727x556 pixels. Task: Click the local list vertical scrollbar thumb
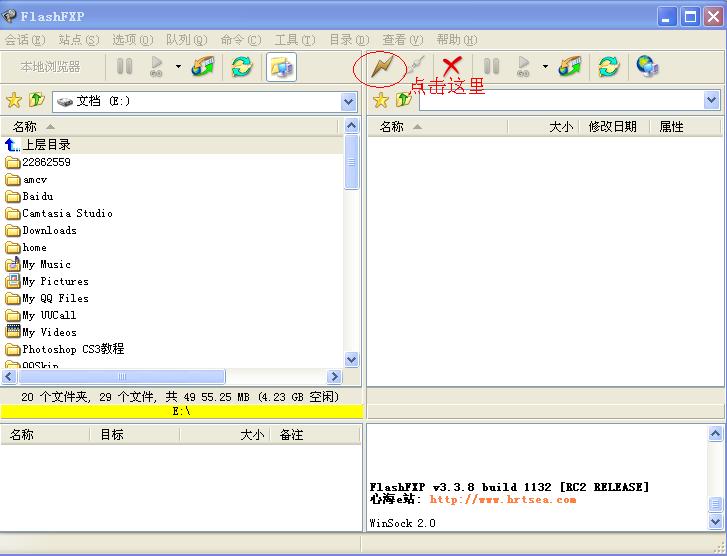[x=351, y=162]
